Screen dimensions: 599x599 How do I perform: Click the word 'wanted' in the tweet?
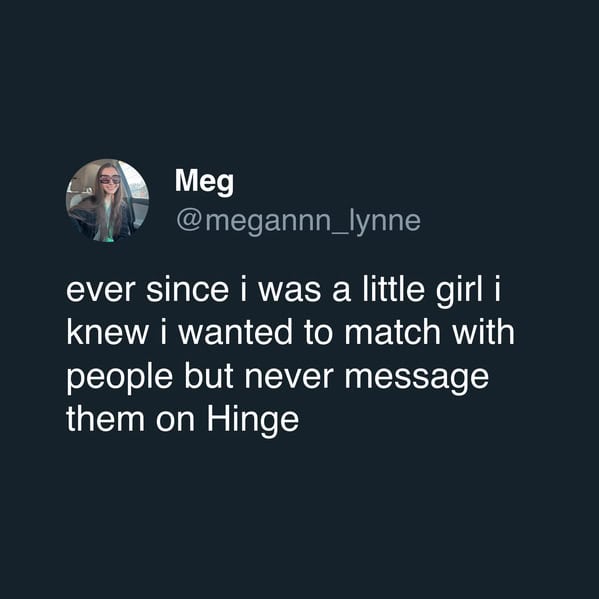pos(236,333)
